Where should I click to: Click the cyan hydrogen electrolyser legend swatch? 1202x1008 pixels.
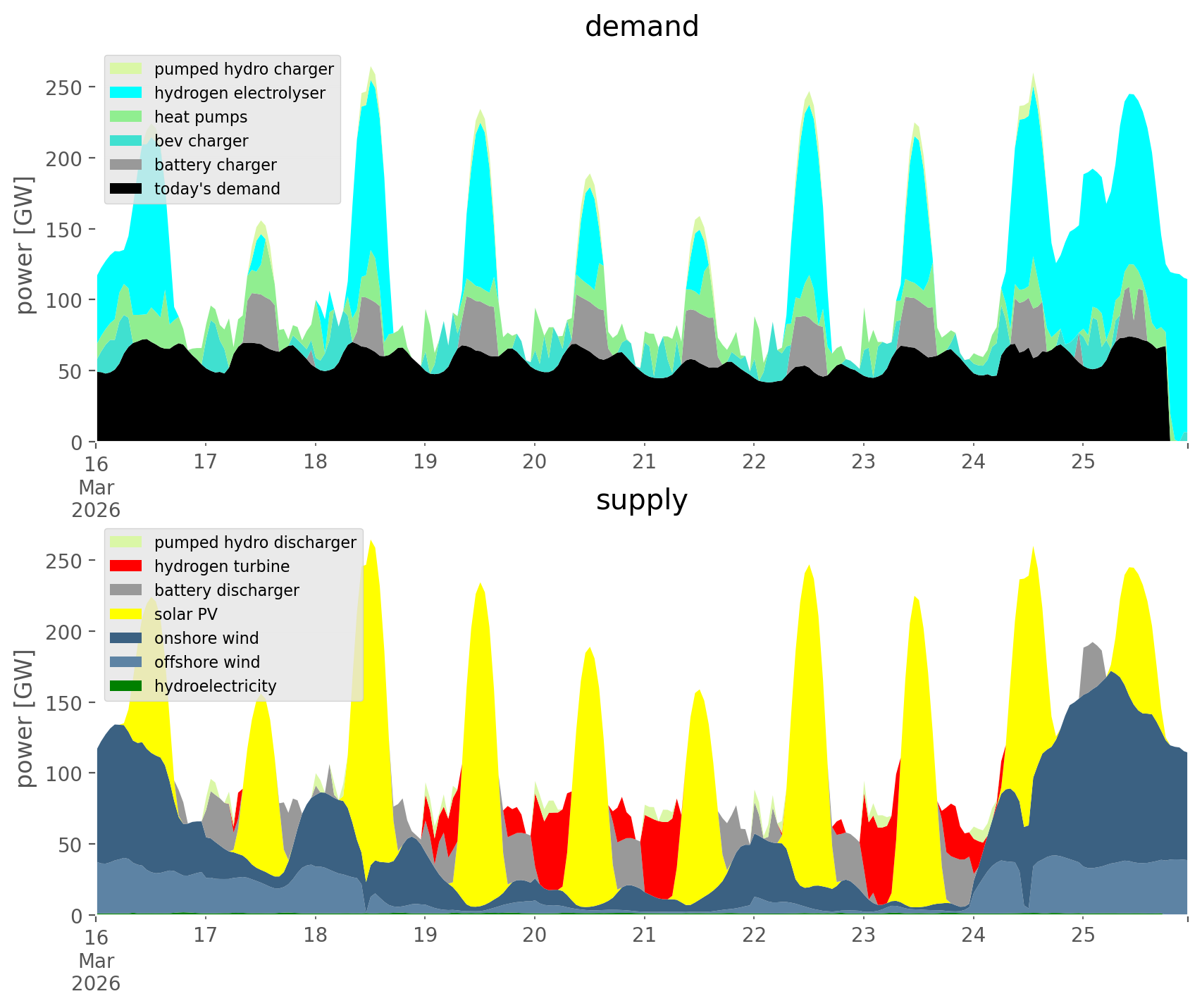[x=126, y=93]
